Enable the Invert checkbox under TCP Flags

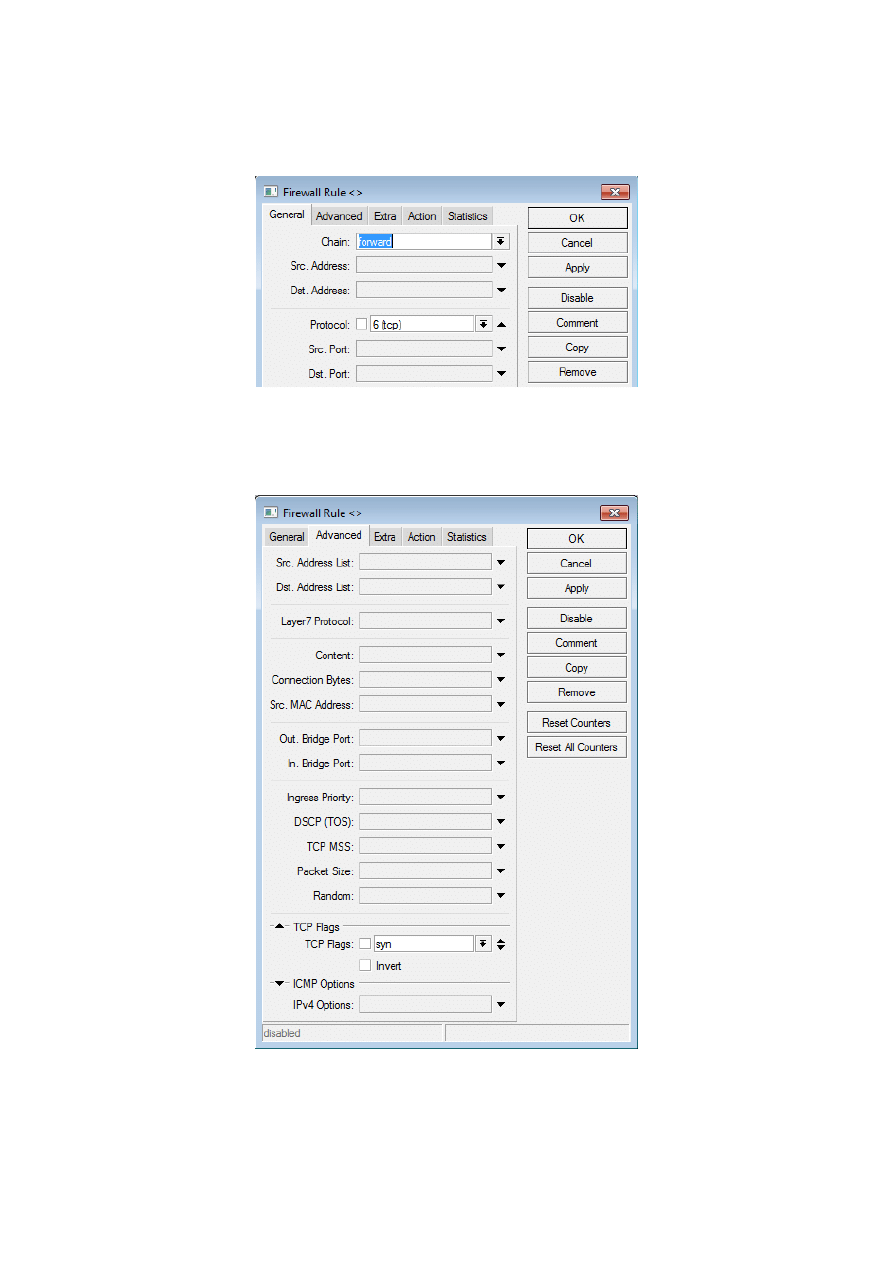365,966
